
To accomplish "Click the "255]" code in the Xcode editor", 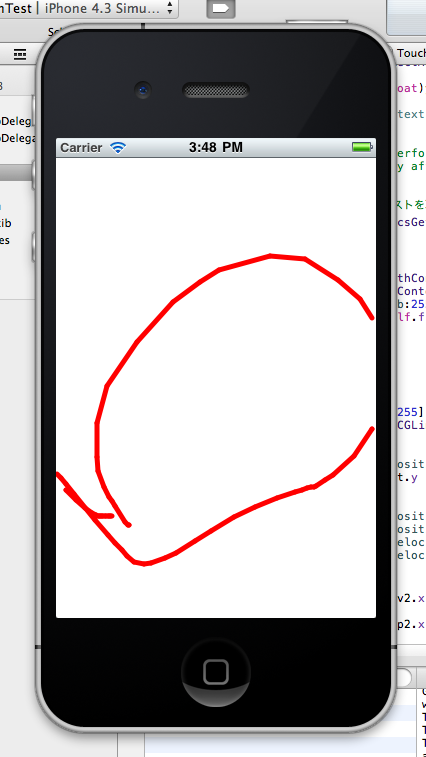I will pyautogui.click(x=410, y=412).
